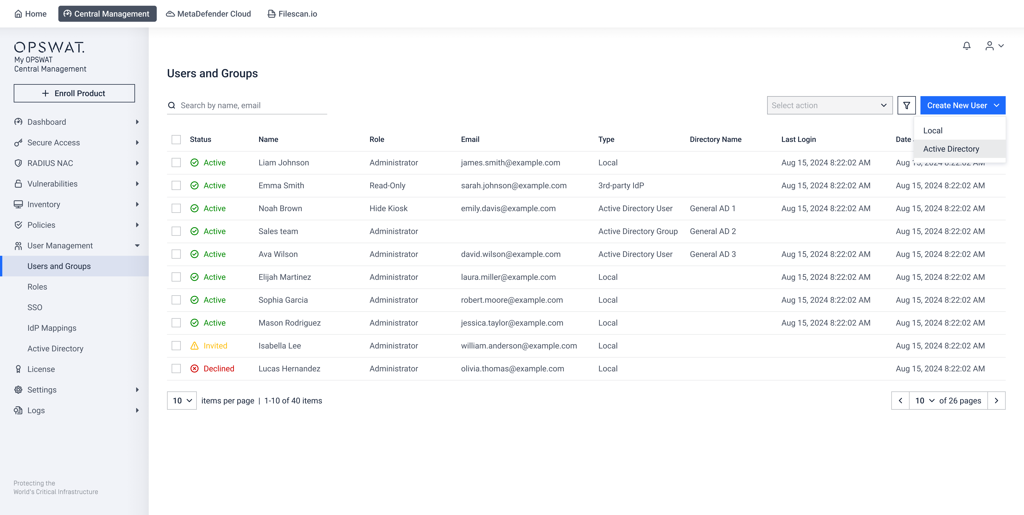Expand the Vulnerabilities sidebar arrow

tap(137, 184)
